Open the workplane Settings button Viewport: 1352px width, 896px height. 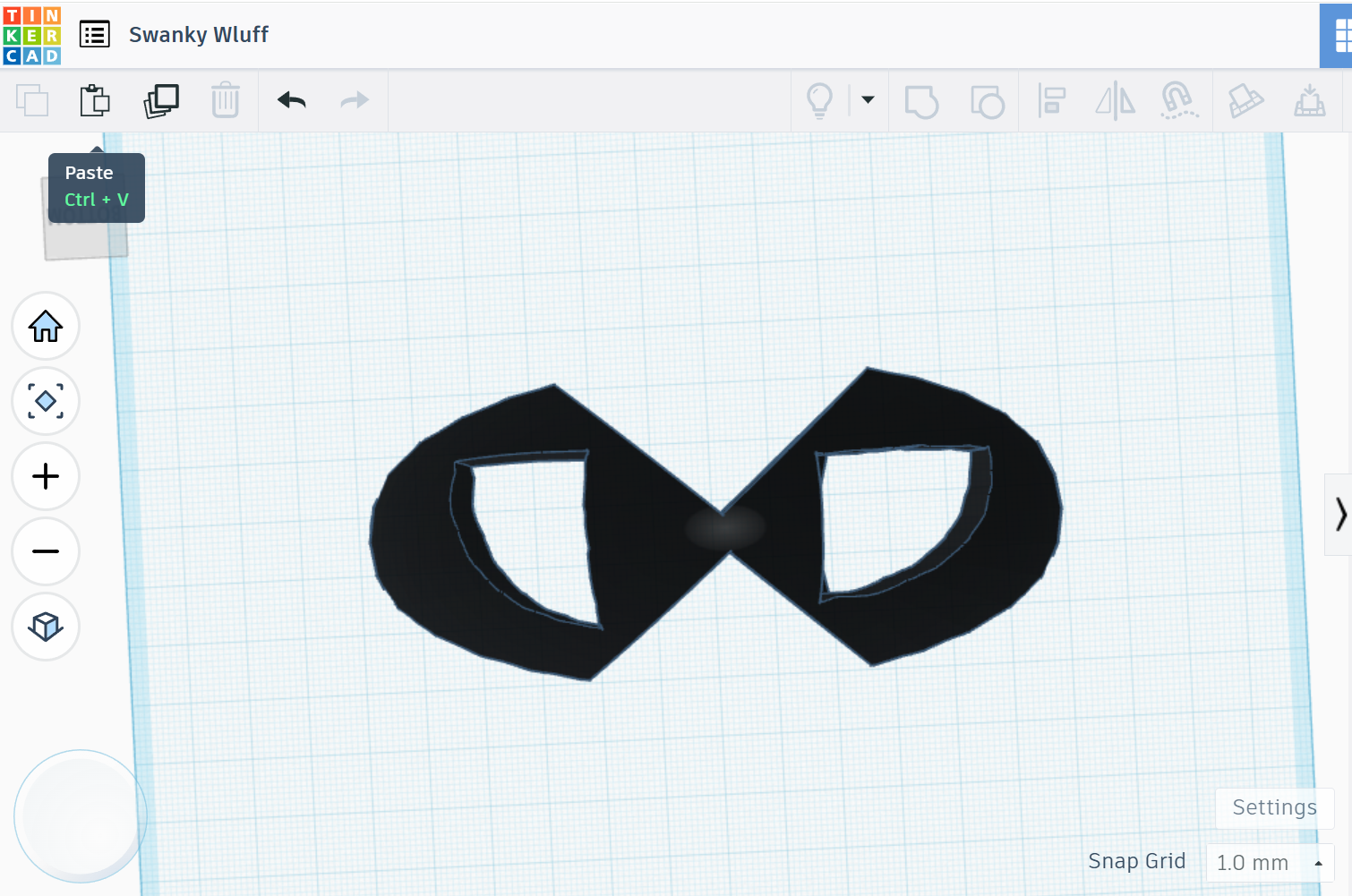click(x=1274, y=808)
